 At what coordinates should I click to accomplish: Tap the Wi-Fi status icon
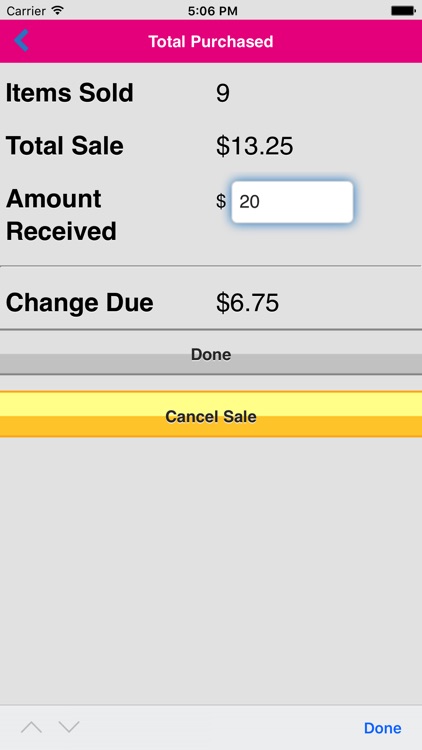pyautogui.click(x=58, y=11)
